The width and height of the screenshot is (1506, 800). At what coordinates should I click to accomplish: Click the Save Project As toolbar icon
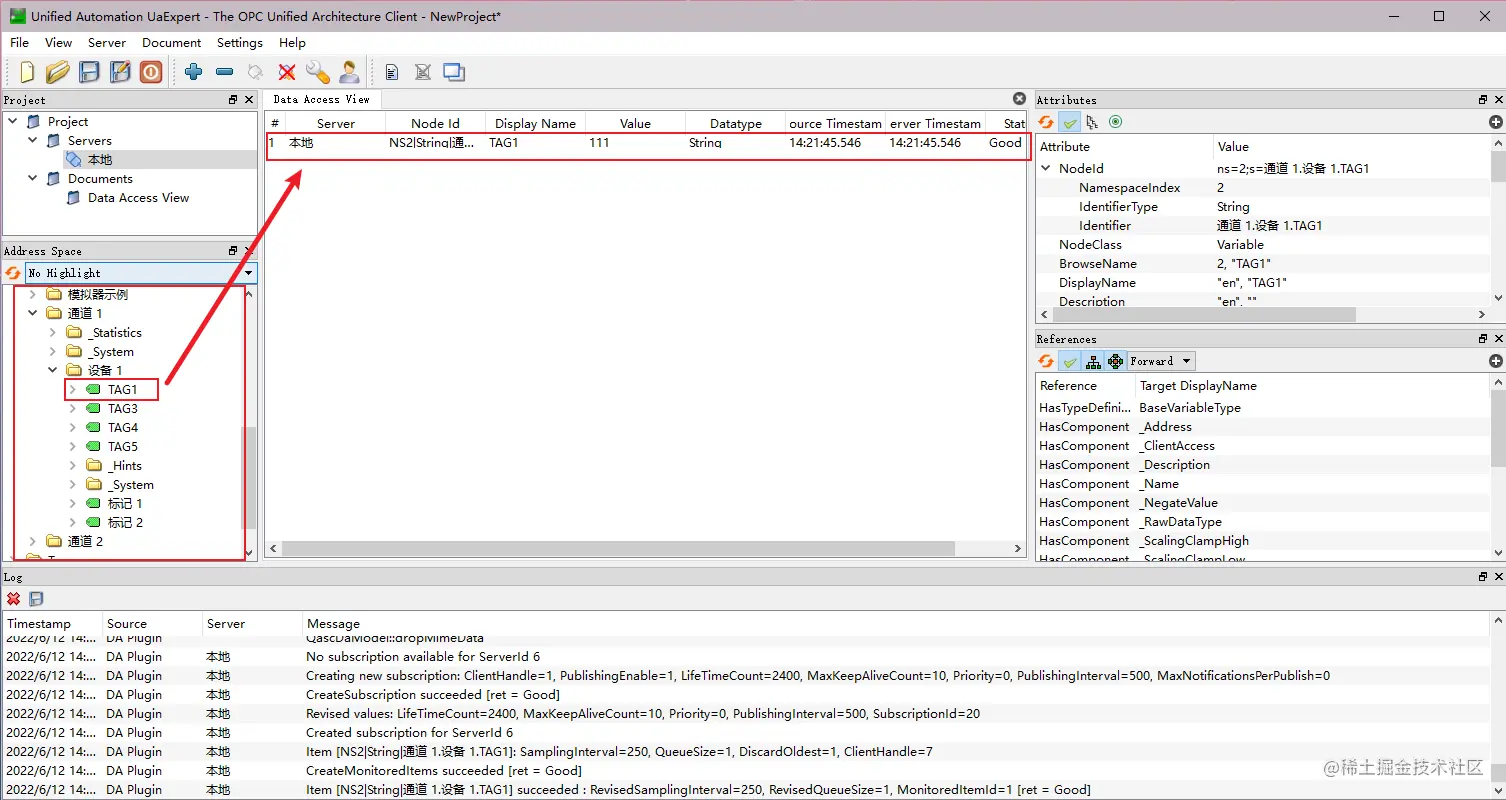[x=120, y=72]
